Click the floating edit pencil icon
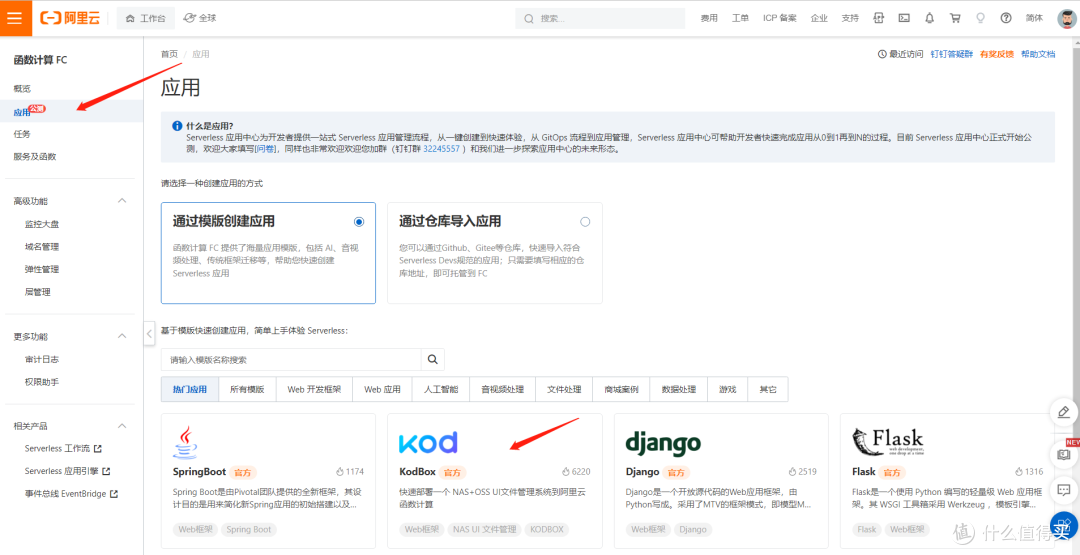The width and height of the screenshot is (1080, 555). coord(1063,412)
